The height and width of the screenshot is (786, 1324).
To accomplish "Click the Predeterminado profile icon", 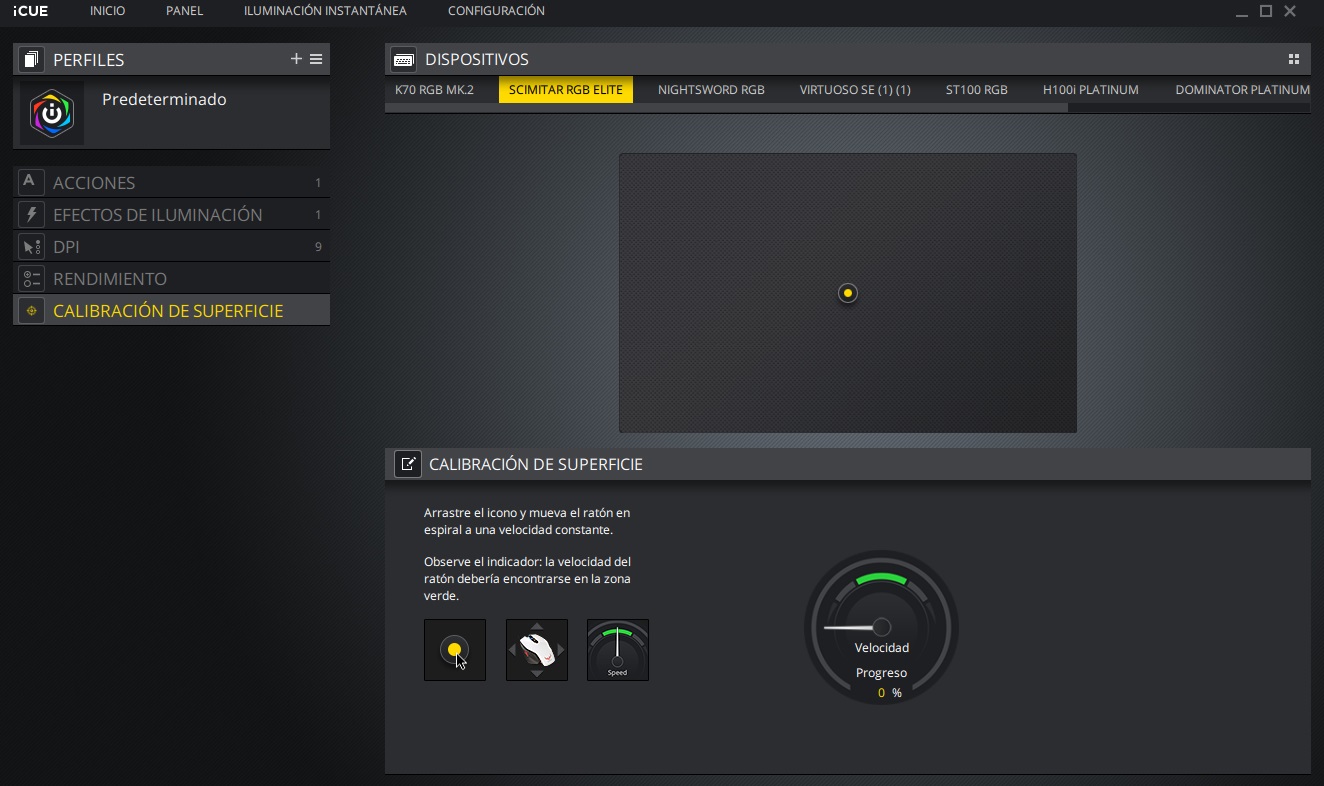I will 52,113.
